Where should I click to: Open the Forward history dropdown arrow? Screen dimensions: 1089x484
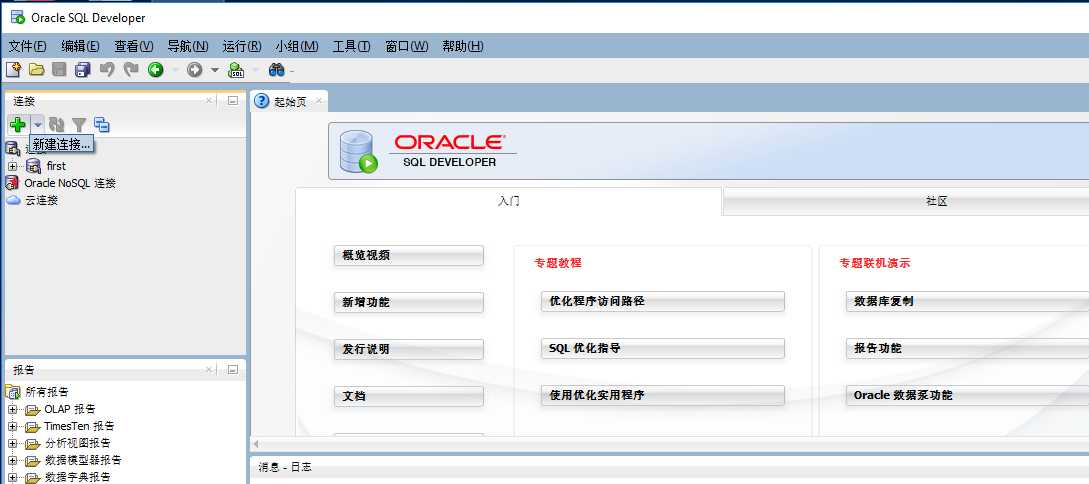pos(215,69)
